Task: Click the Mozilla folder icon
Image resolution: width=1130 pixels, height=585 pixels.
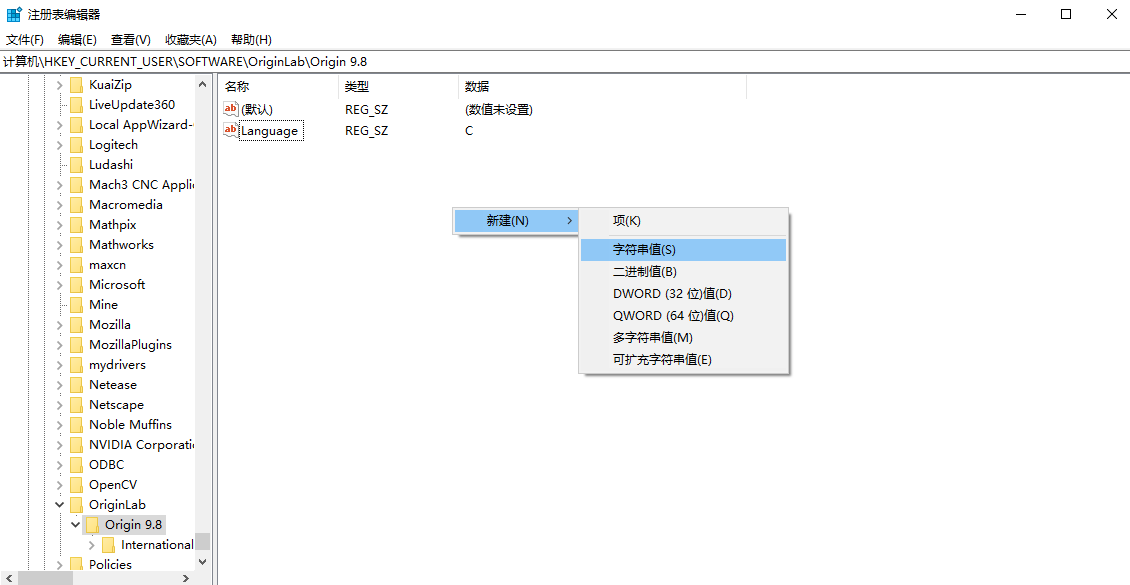Action: pos(77,324)
